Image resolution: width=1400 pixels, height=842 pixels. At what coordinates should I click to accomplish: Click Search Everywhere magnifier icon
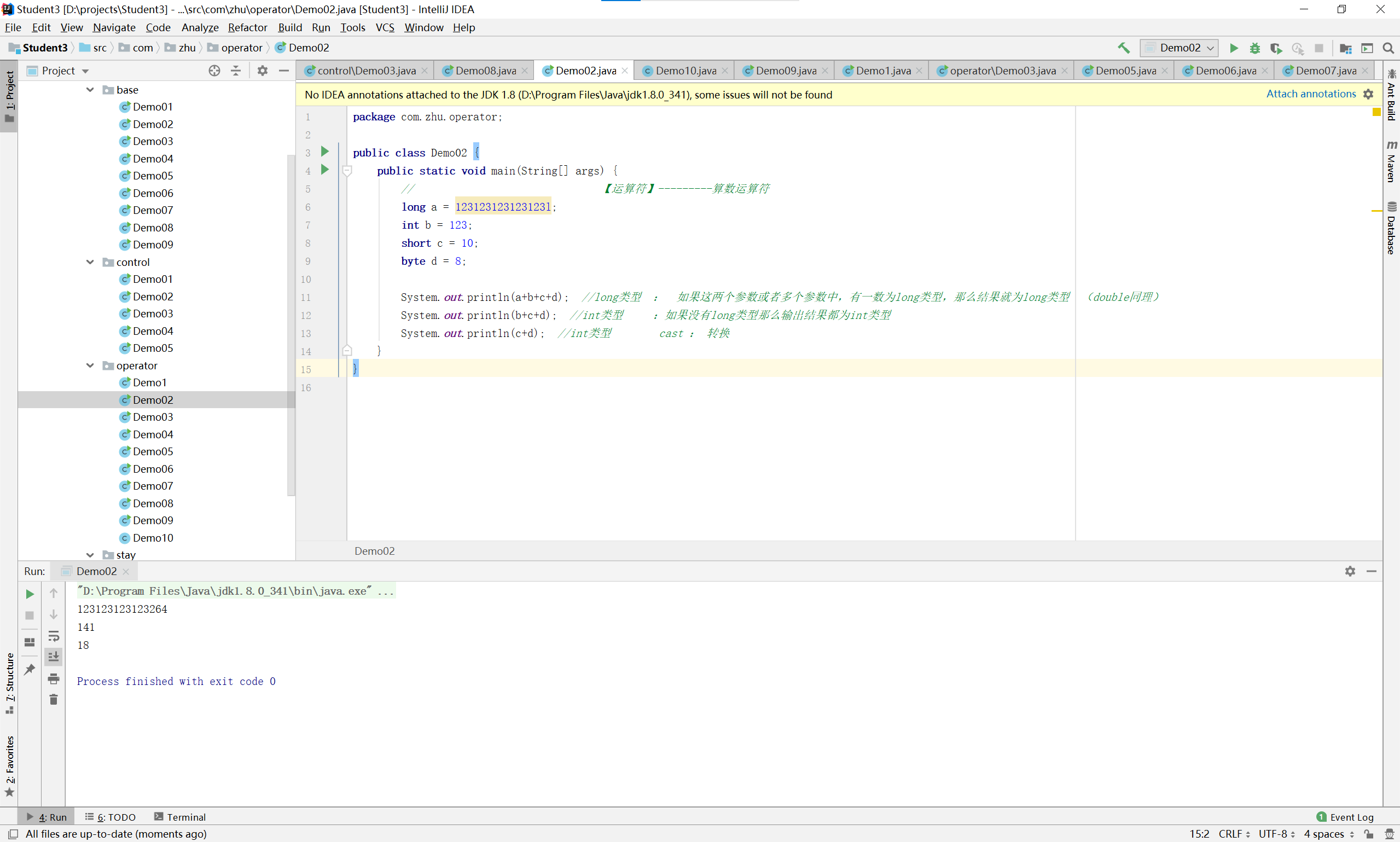click(x=1388, y=48)
